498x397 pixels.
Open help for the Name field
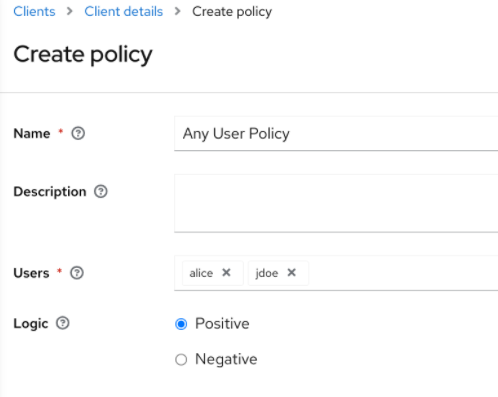pos(78,133)
